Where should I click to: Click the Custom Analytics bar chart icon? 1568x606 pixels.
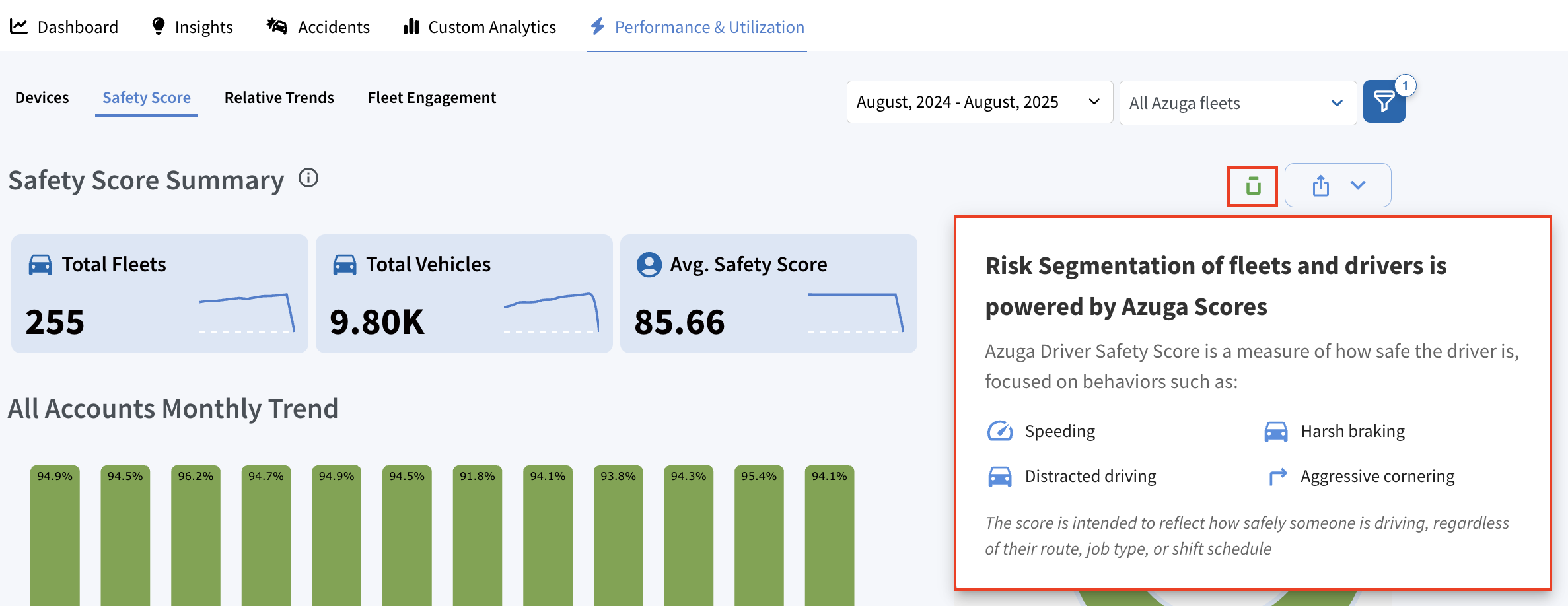pyautogui.click(x=411, y=26)
